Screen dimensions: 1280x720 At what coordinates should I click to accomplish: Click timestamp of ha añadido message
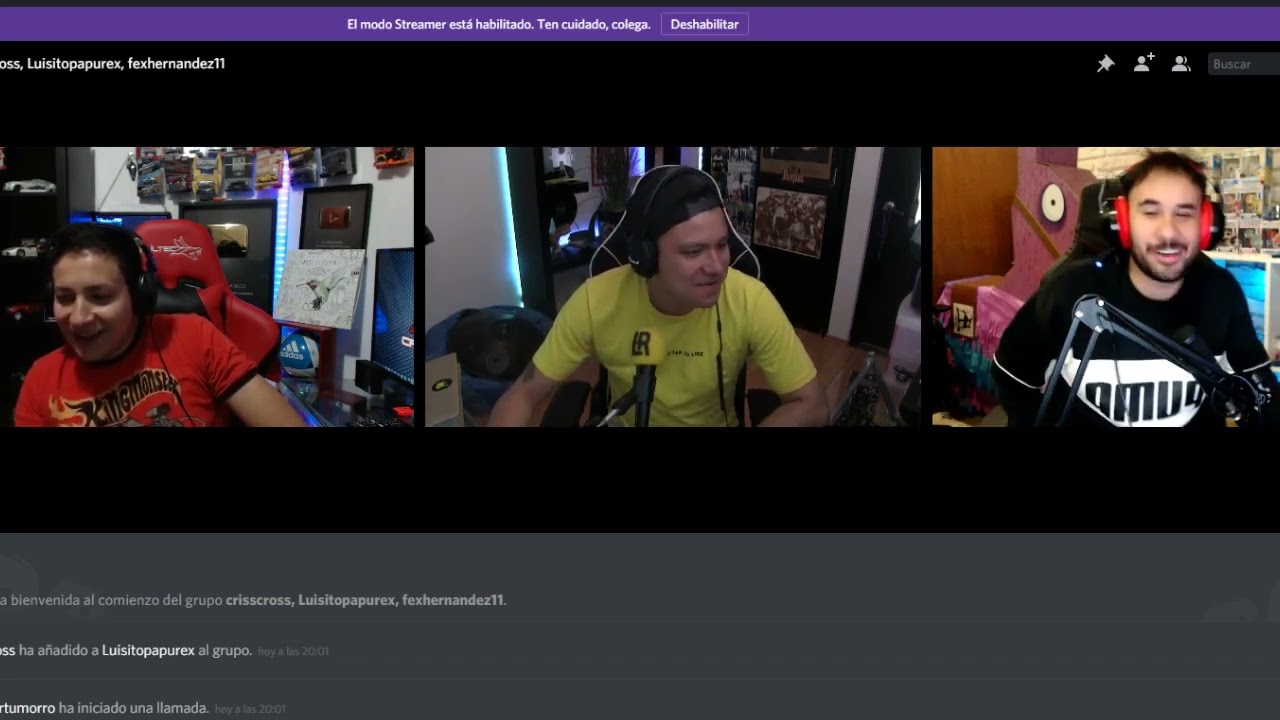(x=293, y=651)
